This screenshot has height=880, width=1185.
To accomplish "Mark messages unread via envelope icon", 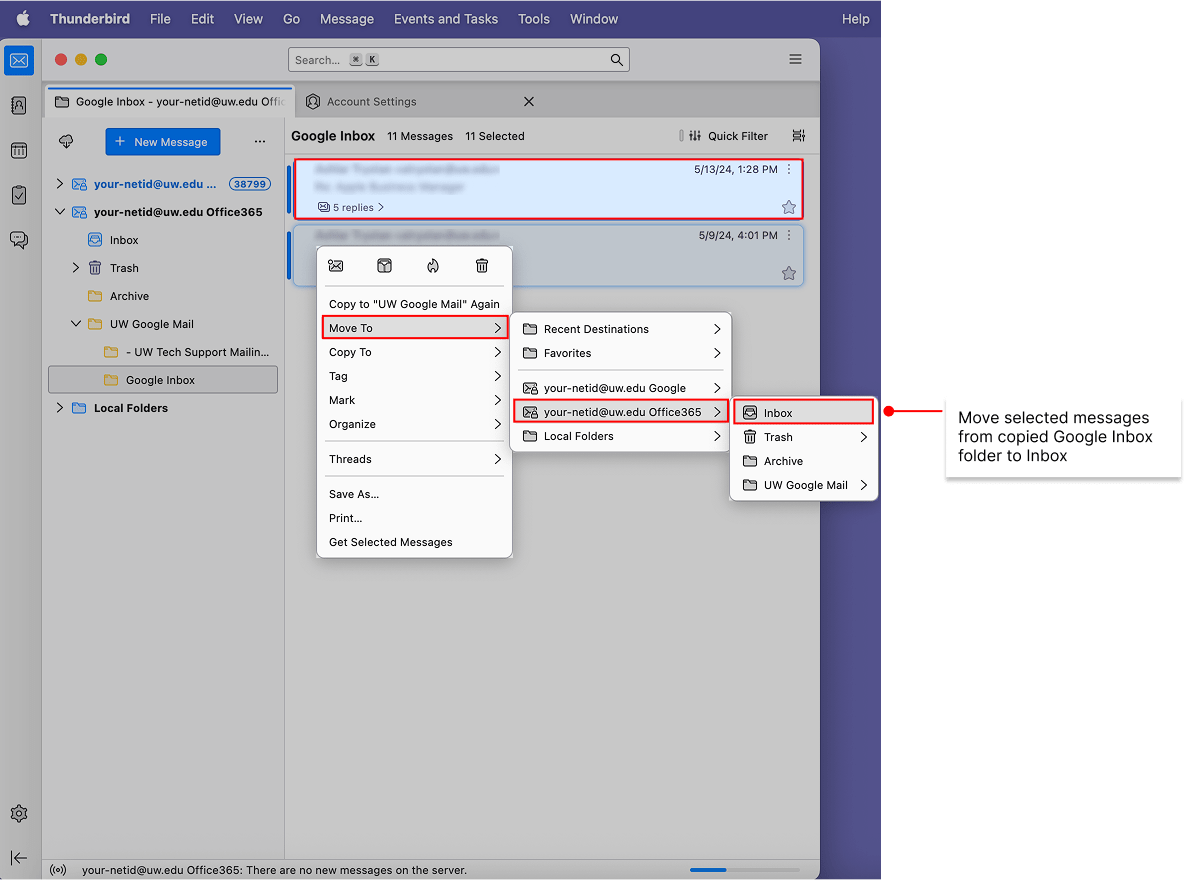I will point(335,265).
